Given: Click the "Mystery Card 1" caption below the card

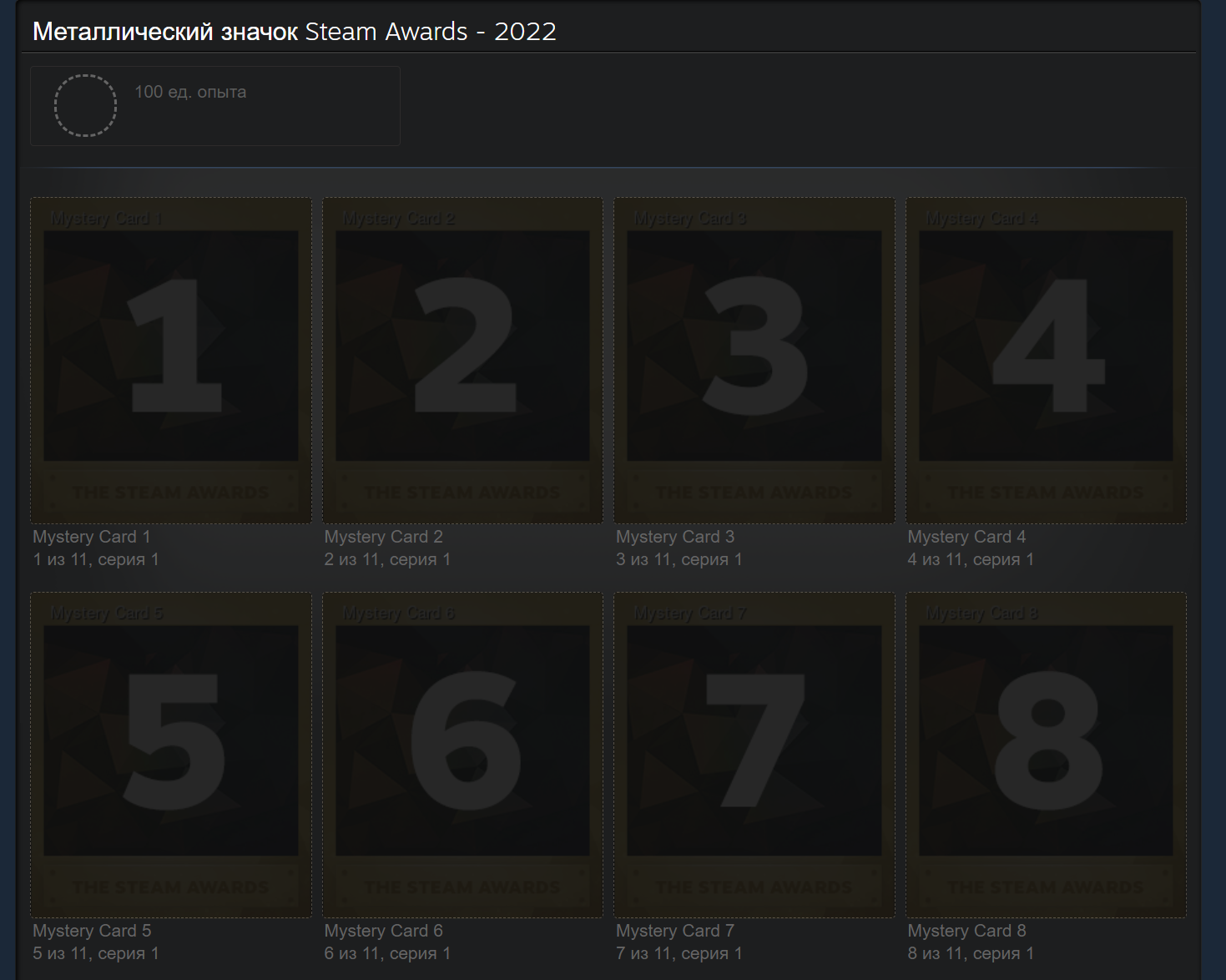Looking at the screenshot, I should [92, 537].
